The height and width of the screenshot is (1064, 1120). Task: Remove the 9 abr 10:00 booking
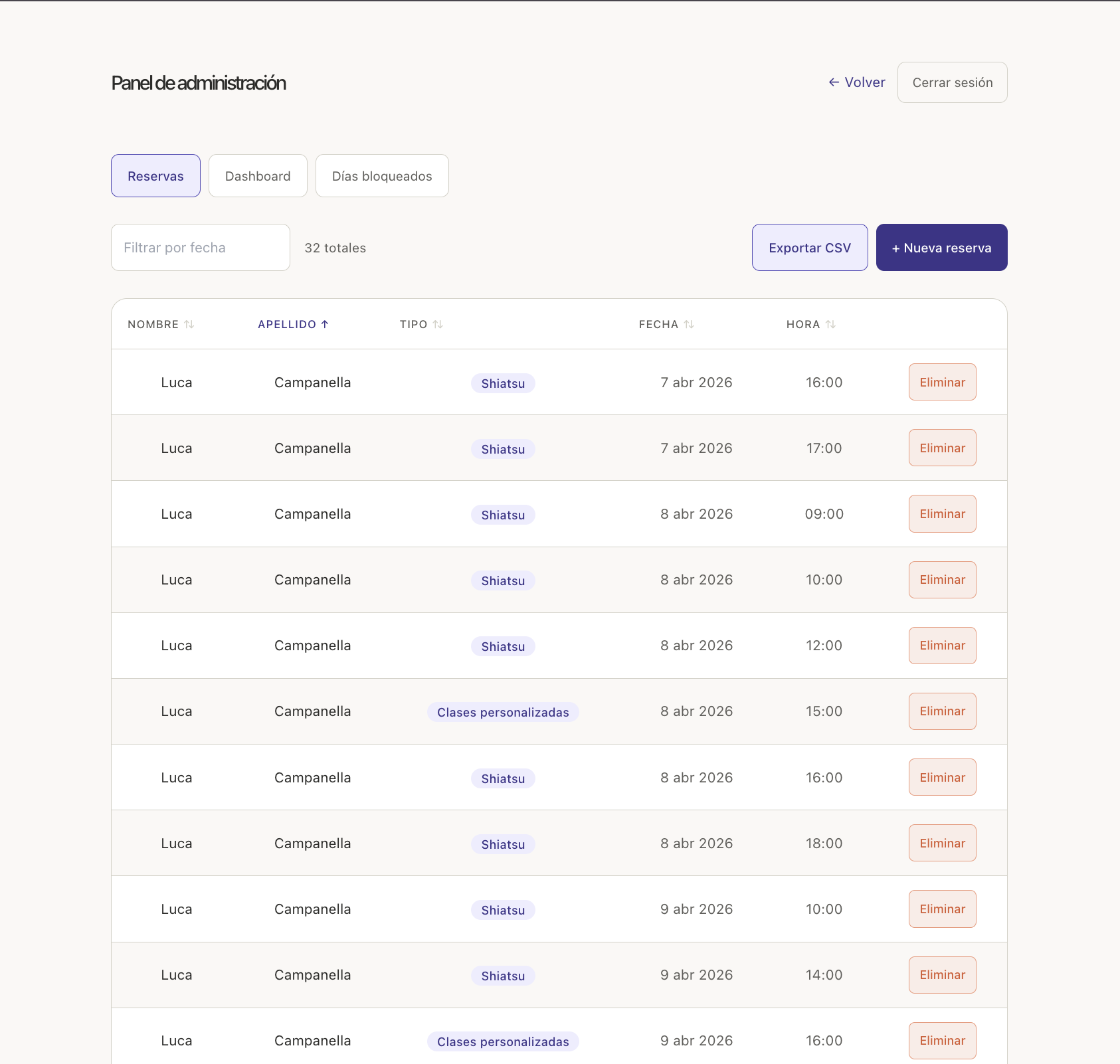942,909
